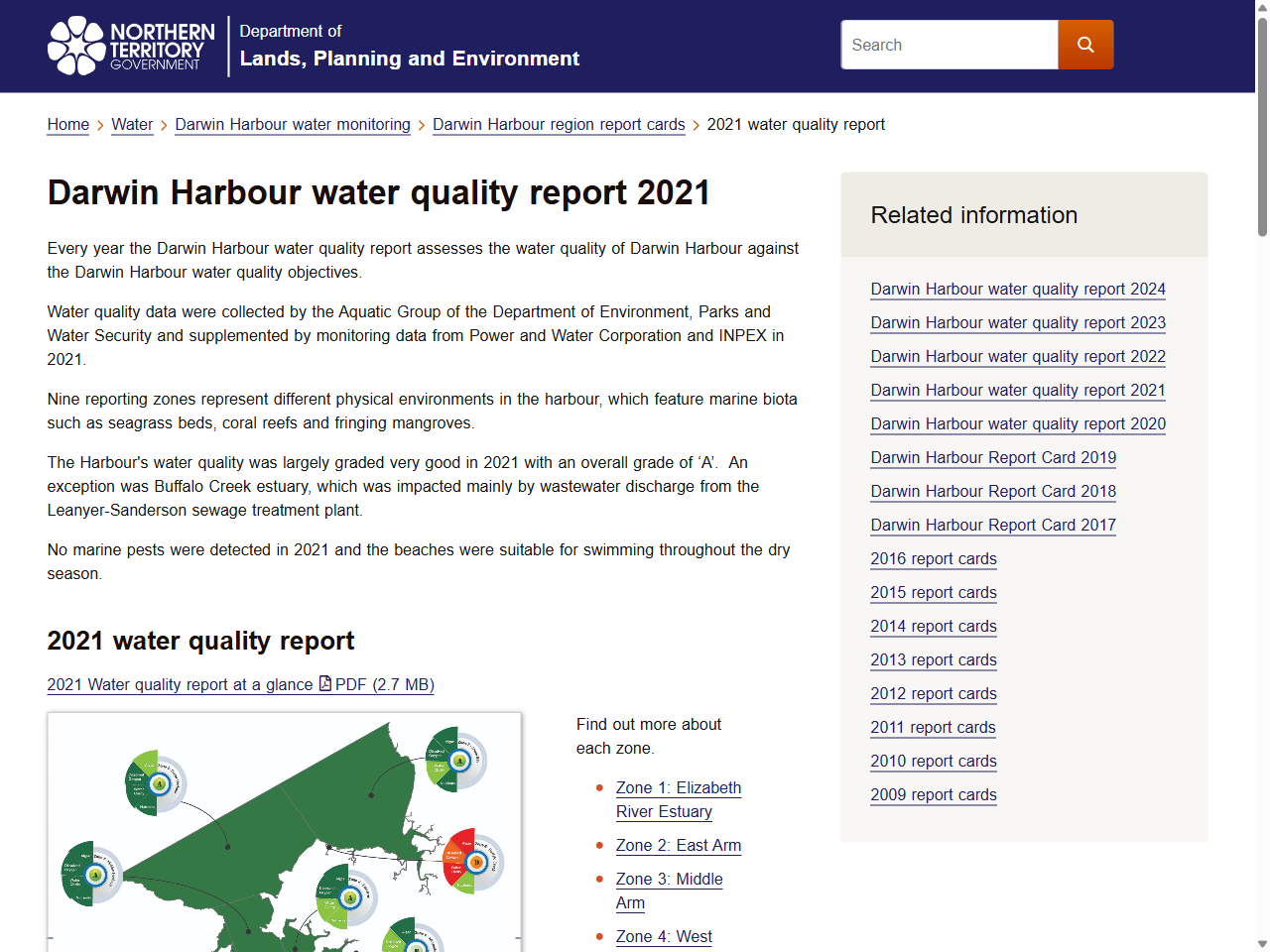Open Darwin Harbour water monitoring breadcrumb

point(292,125)
